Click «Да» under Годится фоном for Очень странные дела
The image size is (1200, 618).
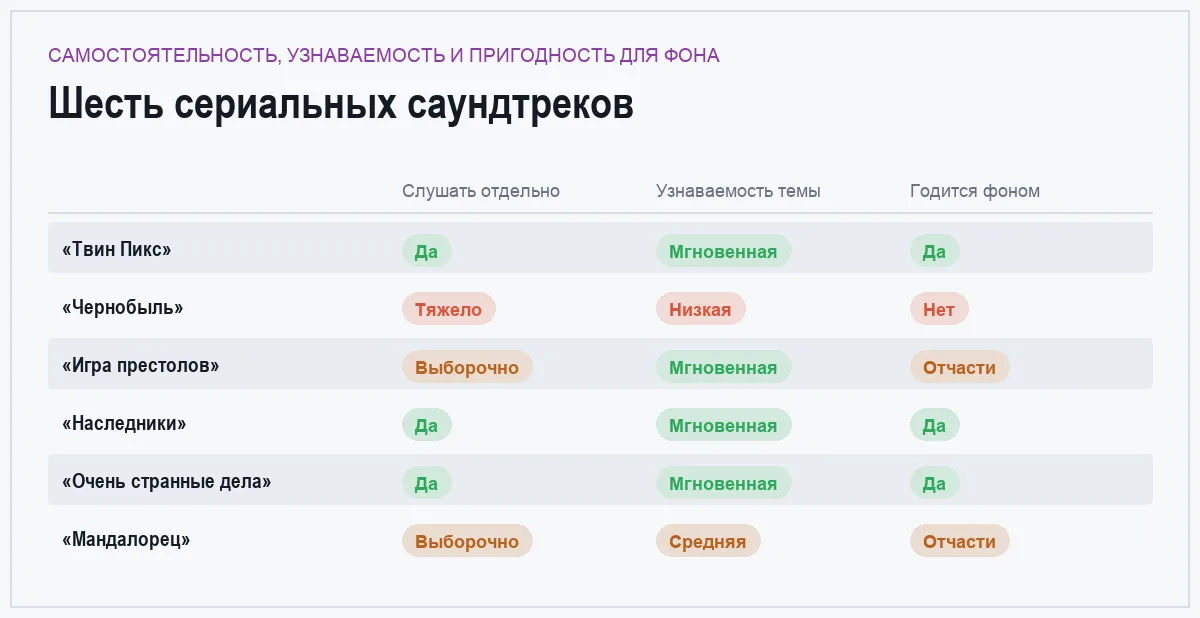tap(935, 483)
